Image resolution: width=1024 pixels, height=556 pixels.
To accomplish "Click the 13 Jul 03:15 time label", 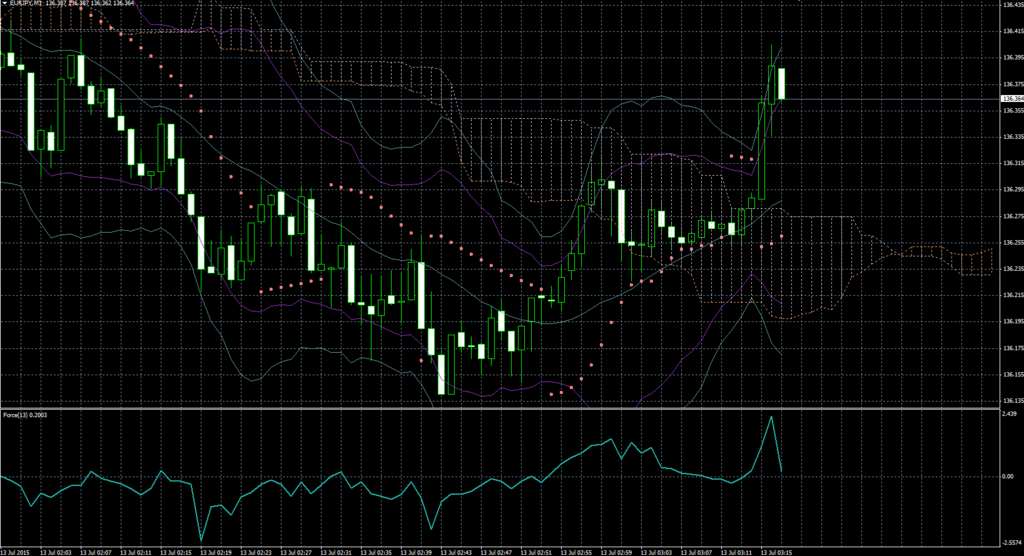I will 777,552.
